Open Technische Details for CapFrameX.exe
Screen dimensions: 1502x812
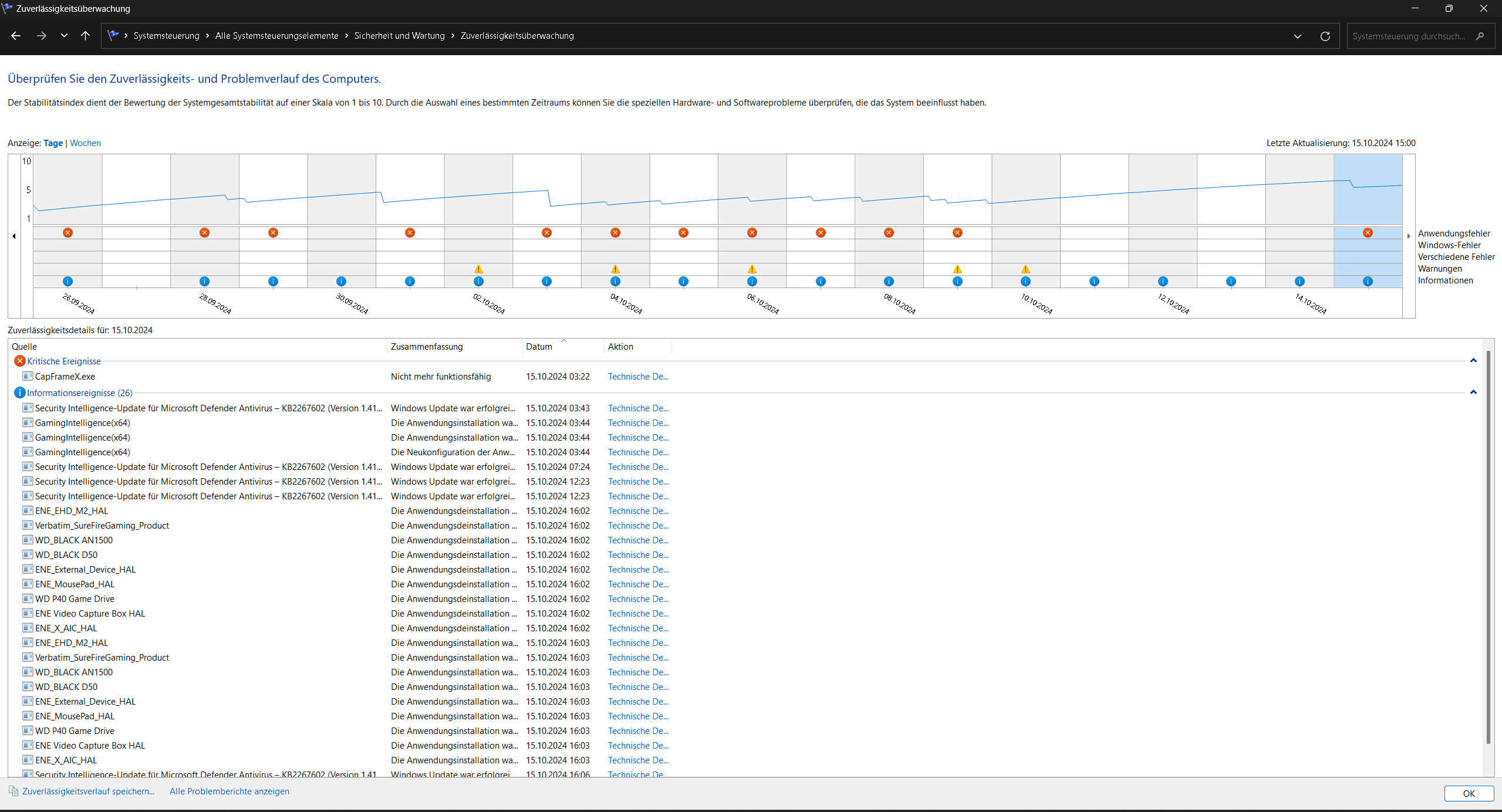click(638, 377)
